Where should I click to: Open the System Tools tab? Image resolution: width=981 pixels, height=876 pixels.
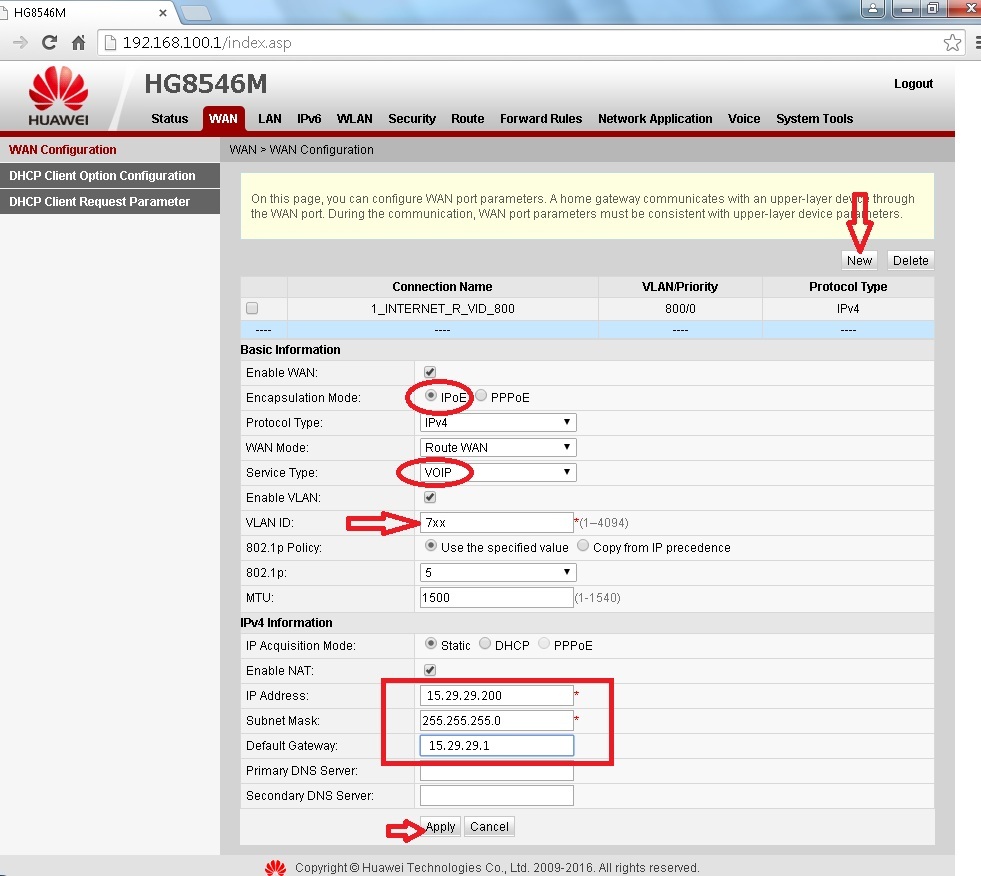tap(814, 118)
